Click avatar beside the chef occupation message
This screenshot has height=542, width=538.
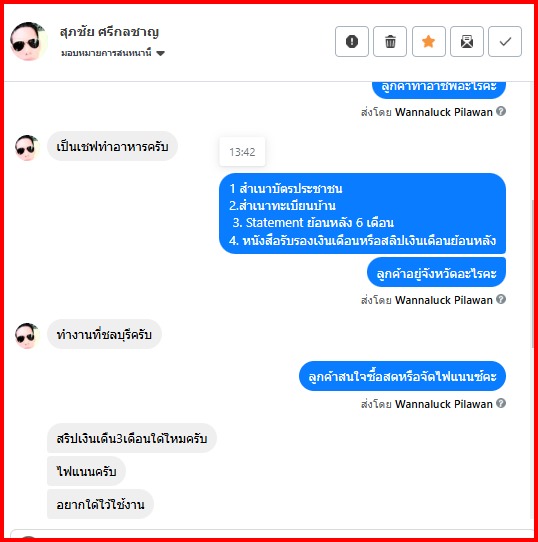point(27,148)
